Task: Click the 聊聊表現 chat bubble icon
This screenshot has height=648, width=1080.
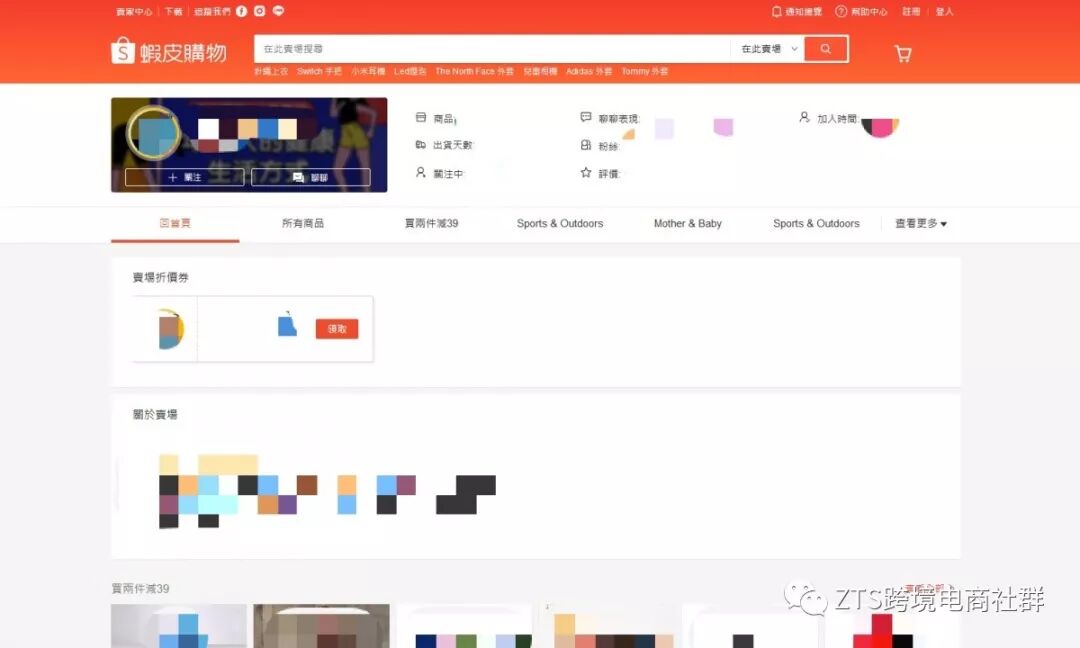Action: [x=585, y=117]
